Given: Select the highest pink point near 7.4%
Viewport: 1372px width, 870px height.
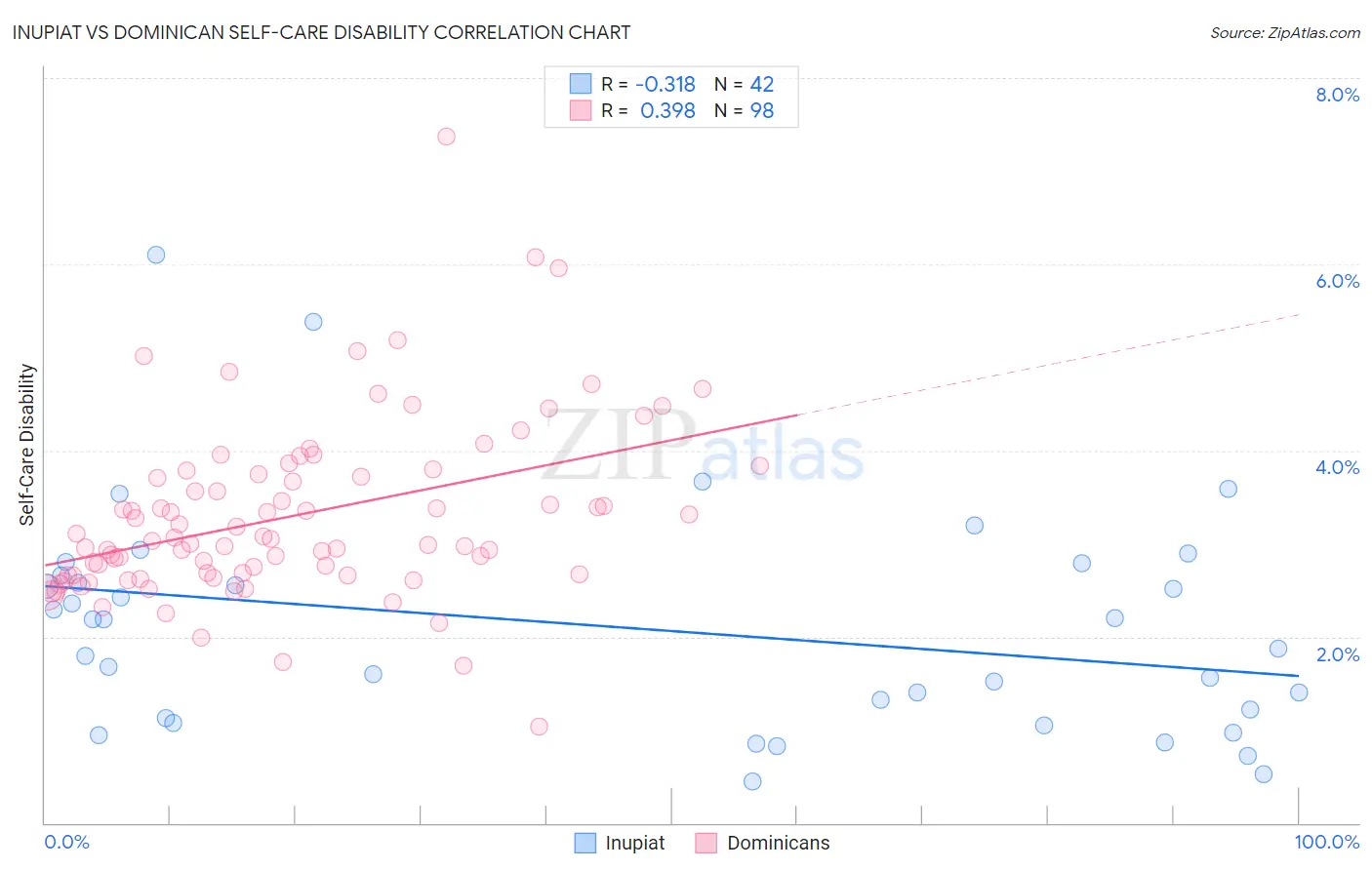Looking at the screenshot, I should [446, 137].
